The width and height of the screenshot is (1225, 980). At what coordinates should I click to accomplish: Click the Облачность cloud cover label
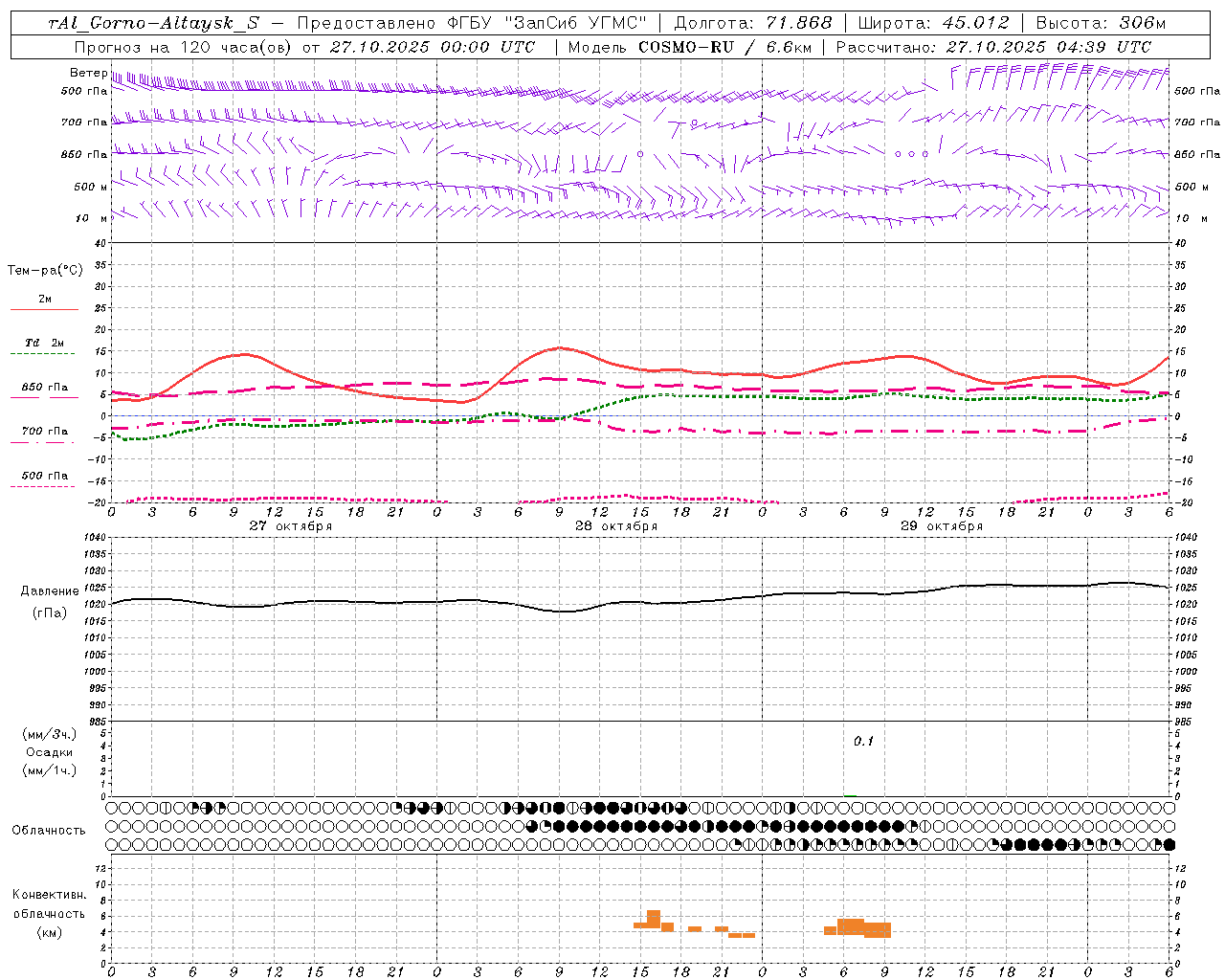tap(49, 831)
